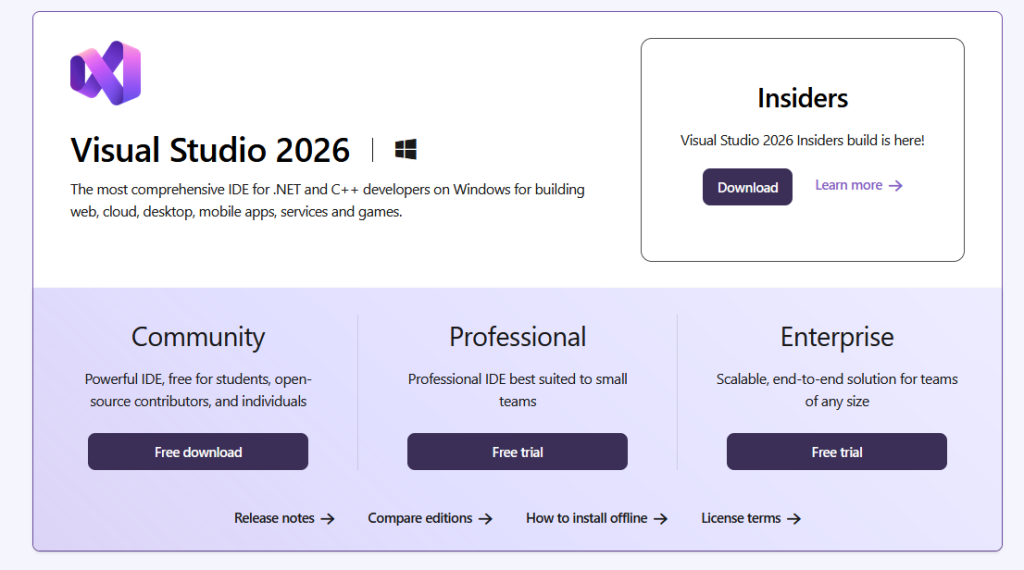Click the arrow icon after License terms
The width and height of the screenshot is (1024, 570).
[793, 519]
